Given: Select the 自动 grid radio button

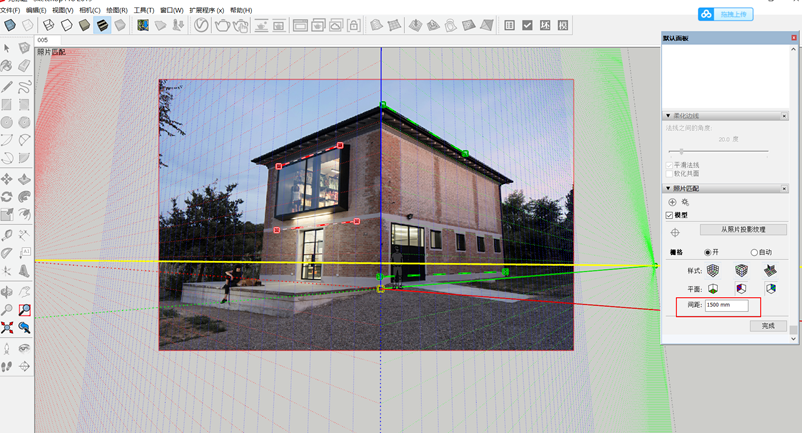Looking at the screenshot, I should click(x=754, y=252).
